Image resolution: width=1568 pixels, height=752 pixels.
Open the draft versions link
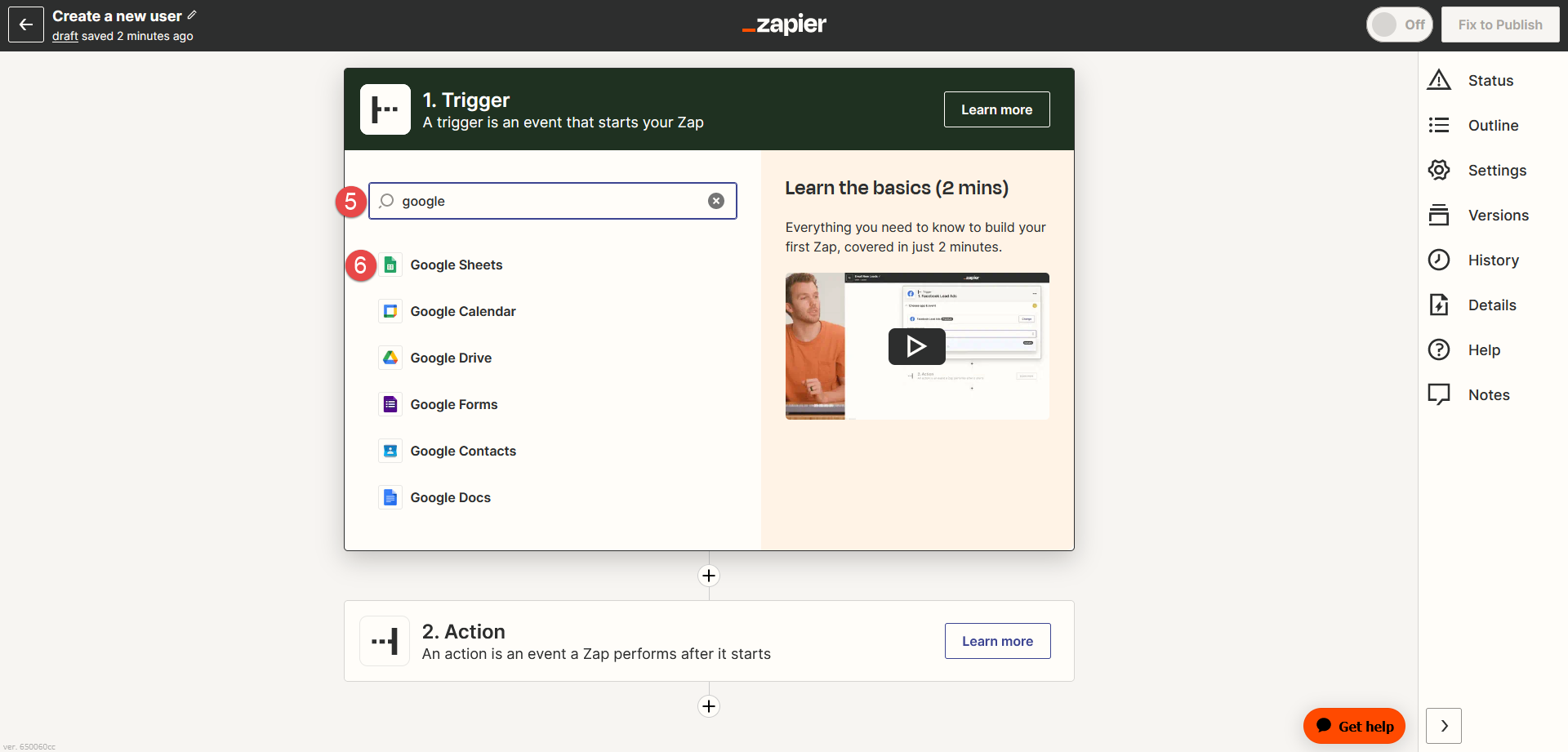click(65, 36)
